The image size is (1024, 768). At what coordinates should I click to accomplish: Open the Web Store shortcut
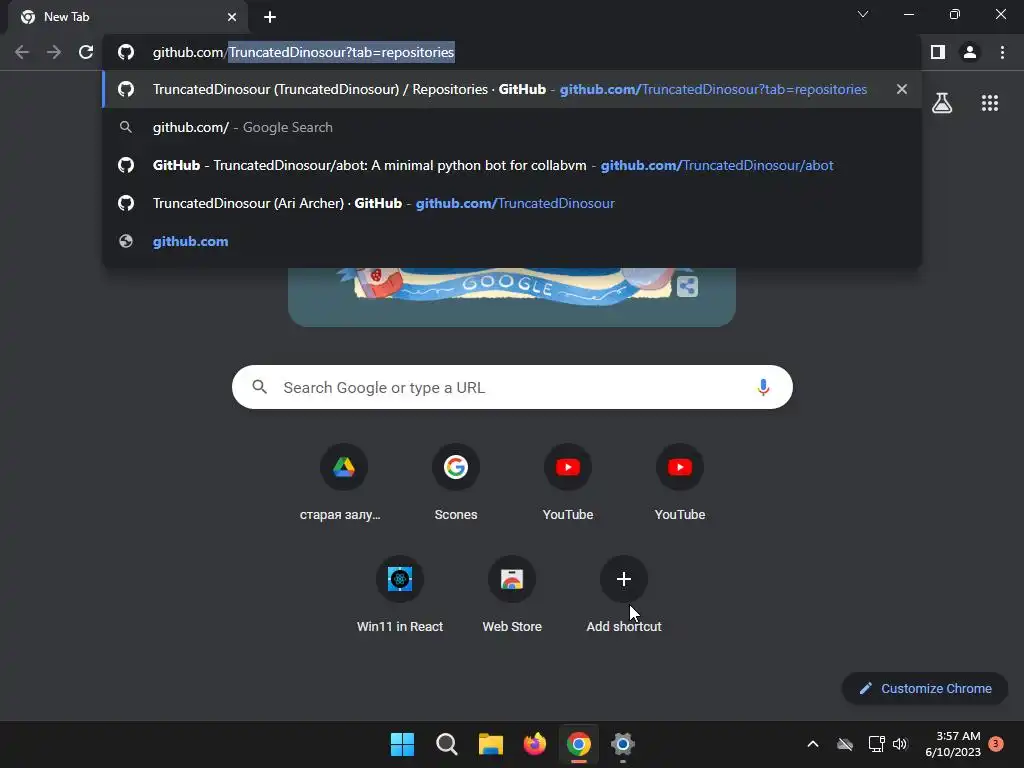[x=512, y=594]
